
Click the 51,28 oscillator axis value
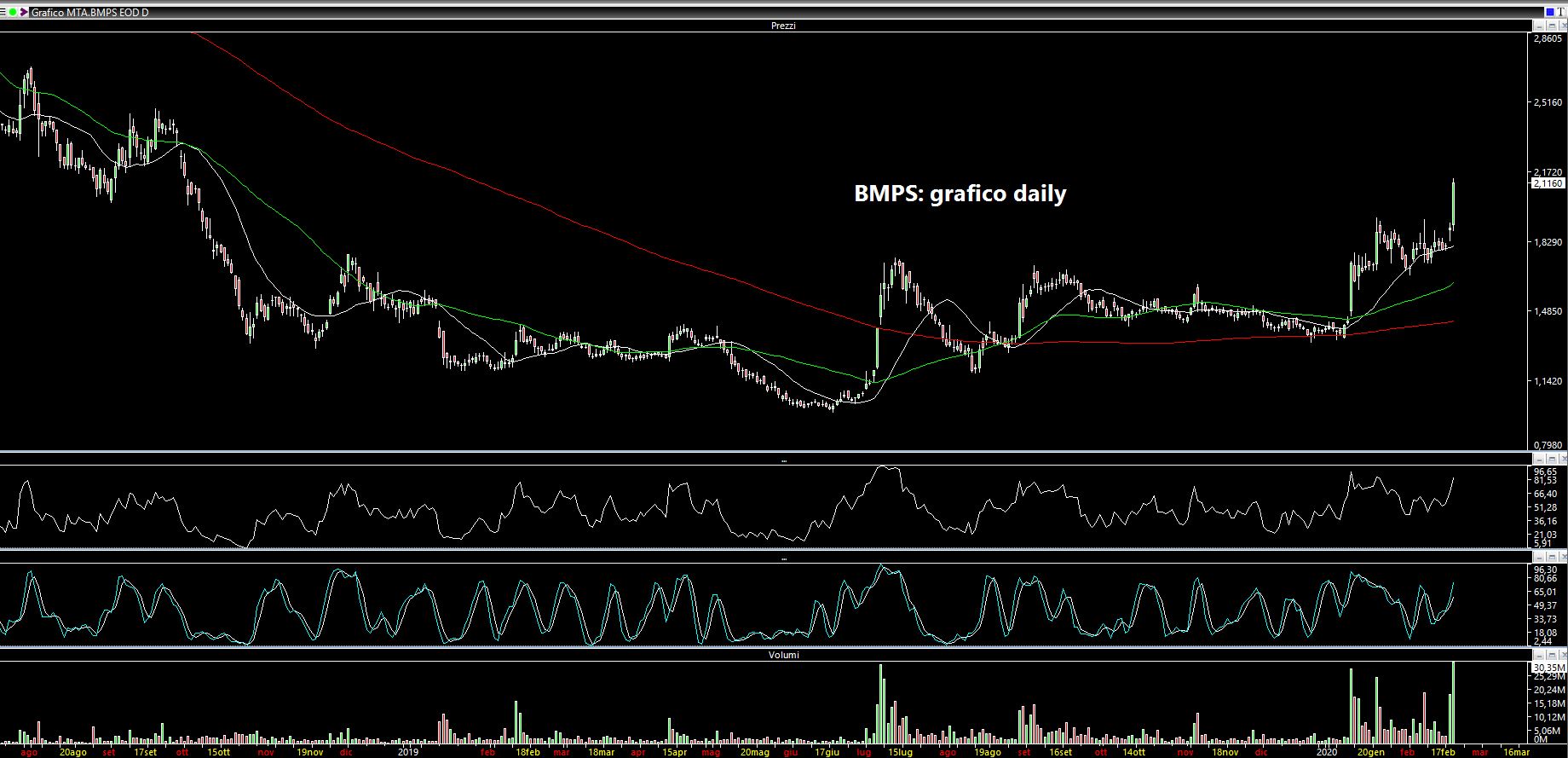click(1545, 507)
